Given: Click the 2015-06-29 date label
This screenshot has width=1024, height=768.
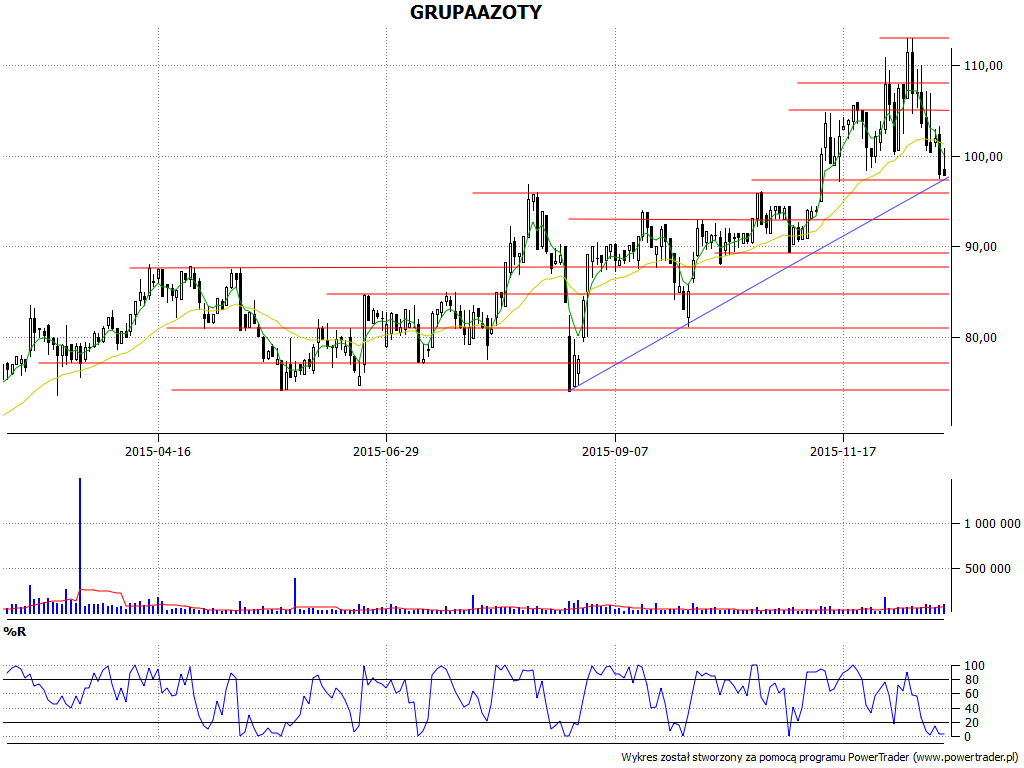Looking at the screenshot, I should coord(386,451).
